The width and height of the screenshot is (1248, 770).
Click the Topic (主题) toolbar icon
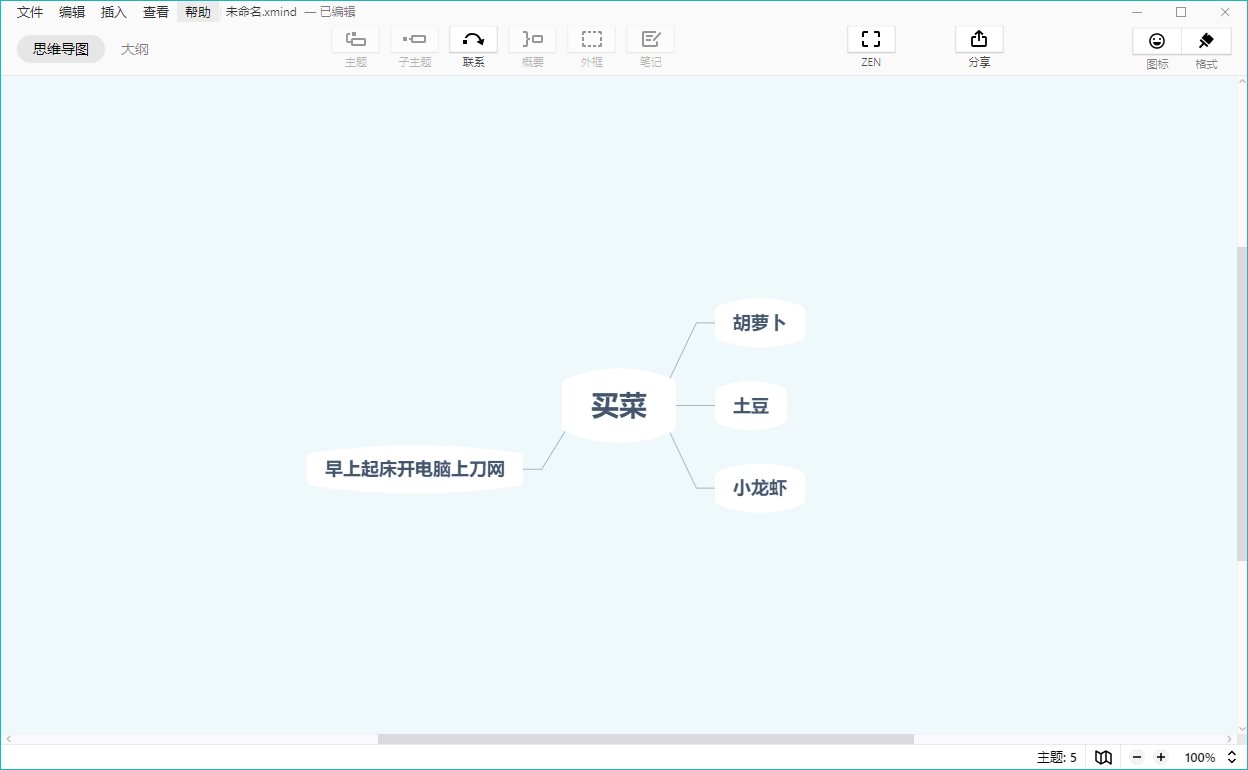pos(355,40)
